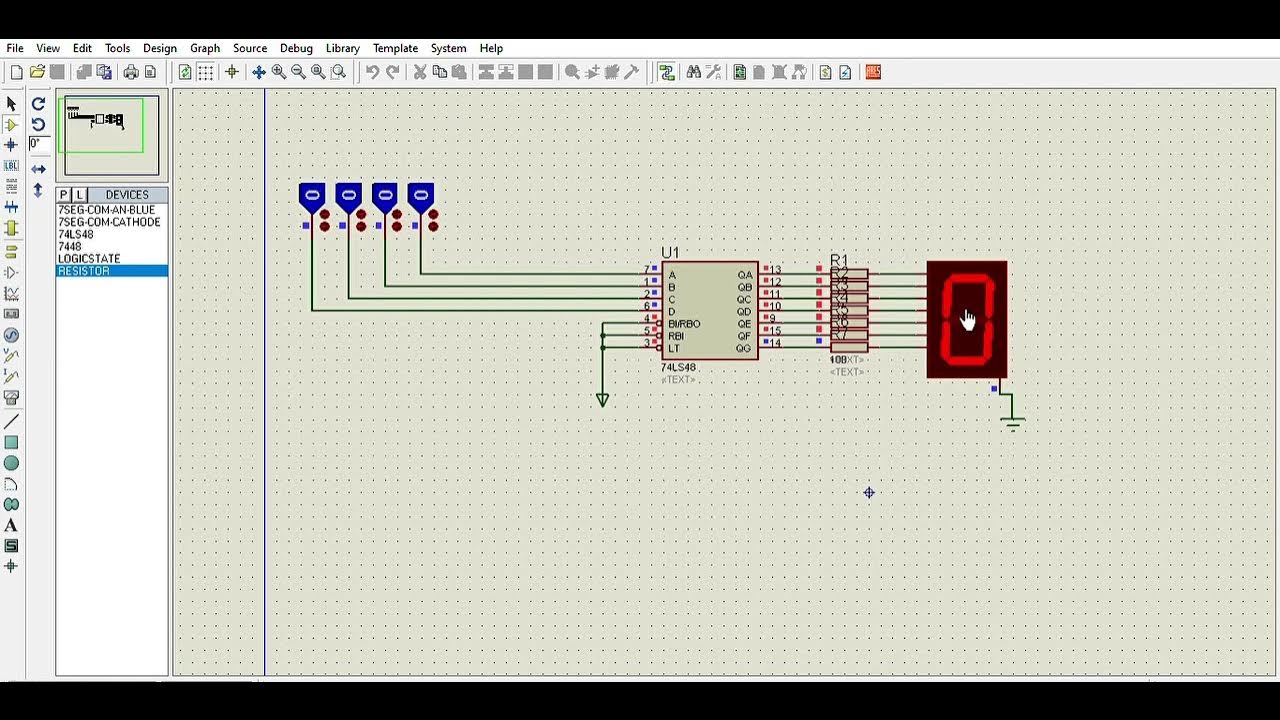Open the Library menu
Screen dimensions: 1280x720
point(342,48)
